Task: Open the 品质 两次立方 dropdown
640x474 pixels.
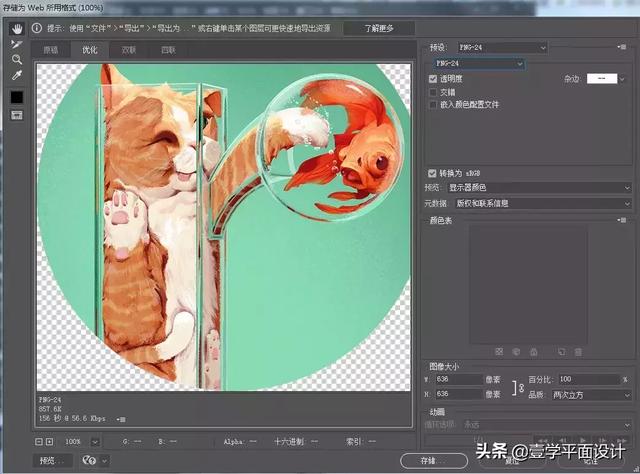Action: coord(591,395)
